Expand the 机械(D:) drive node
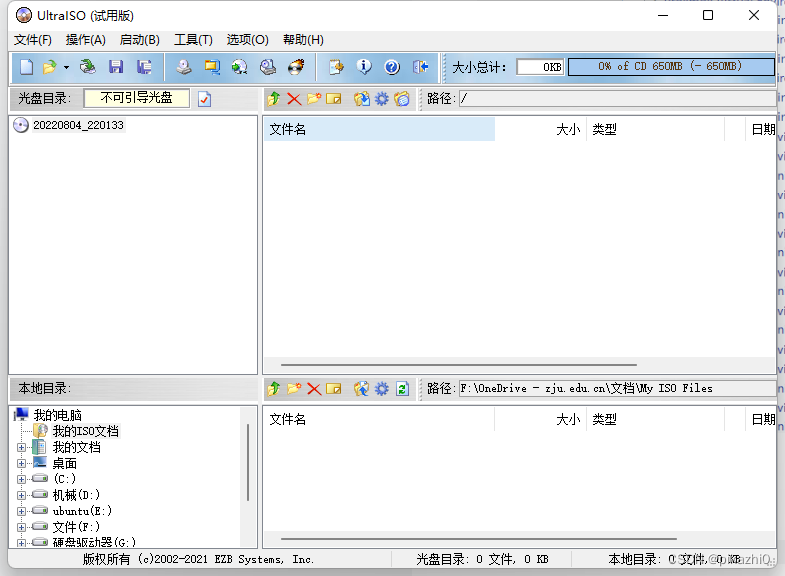The height and width of the screenshot is (576, 785). (21, 495)
